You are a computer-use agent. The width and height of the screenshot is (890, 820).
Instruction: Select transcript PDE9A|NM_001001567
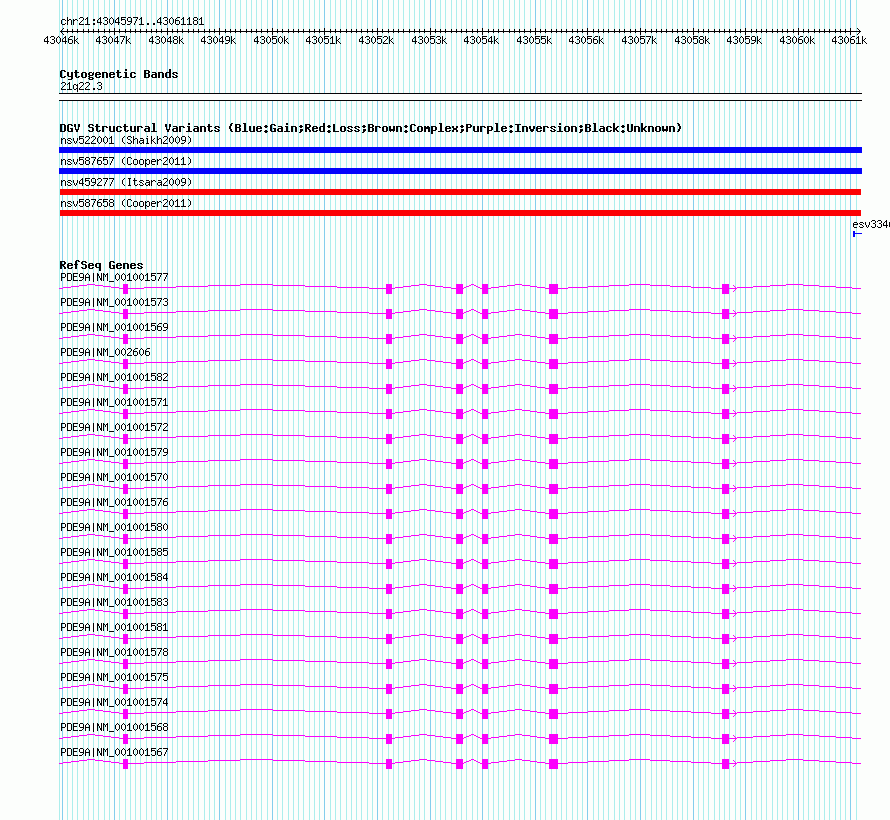114,752
